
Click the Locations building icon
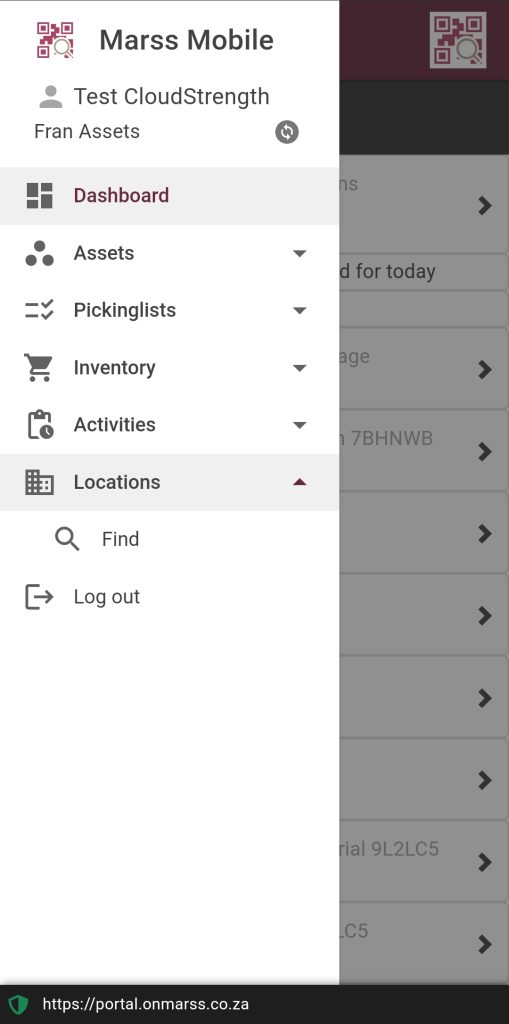point(39,482)
